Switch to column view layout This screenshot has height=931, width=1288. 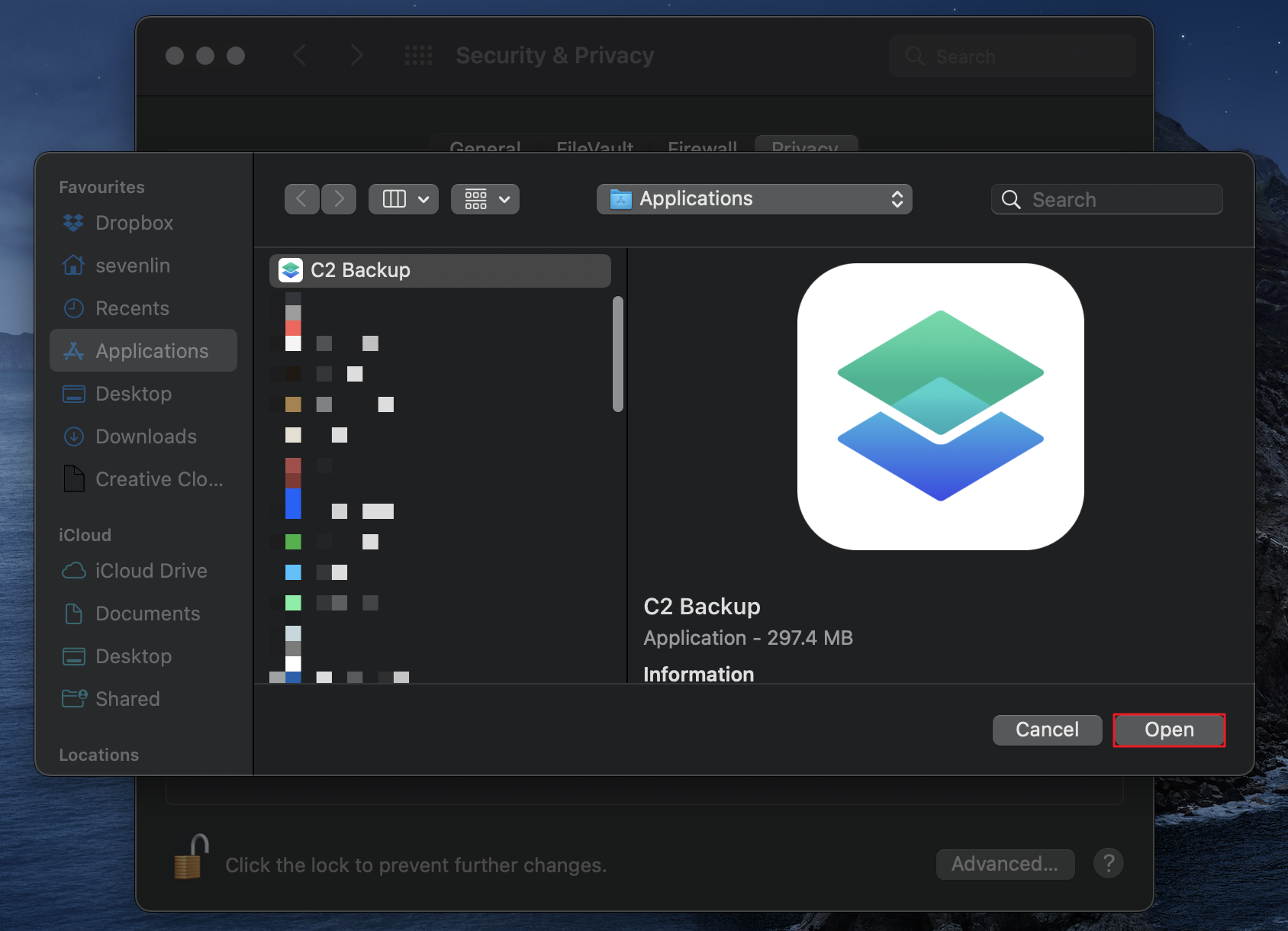393,198
